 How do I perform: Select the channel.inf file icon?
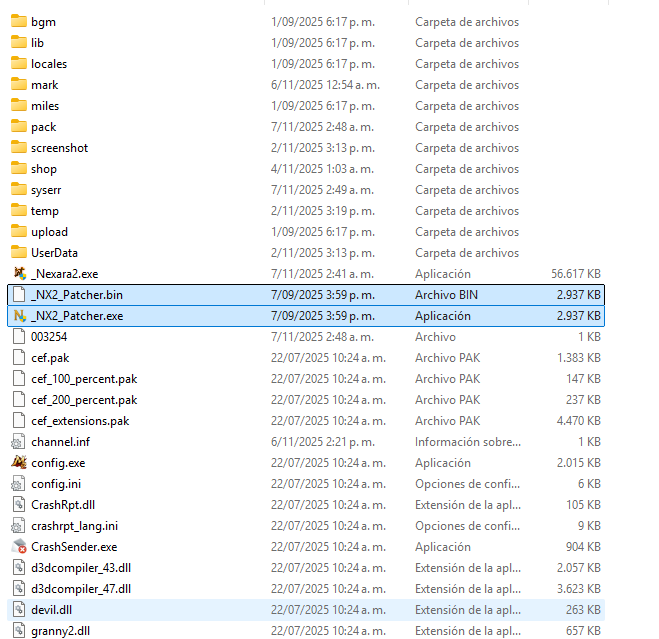pyautogui.click(x=18, y=442)
